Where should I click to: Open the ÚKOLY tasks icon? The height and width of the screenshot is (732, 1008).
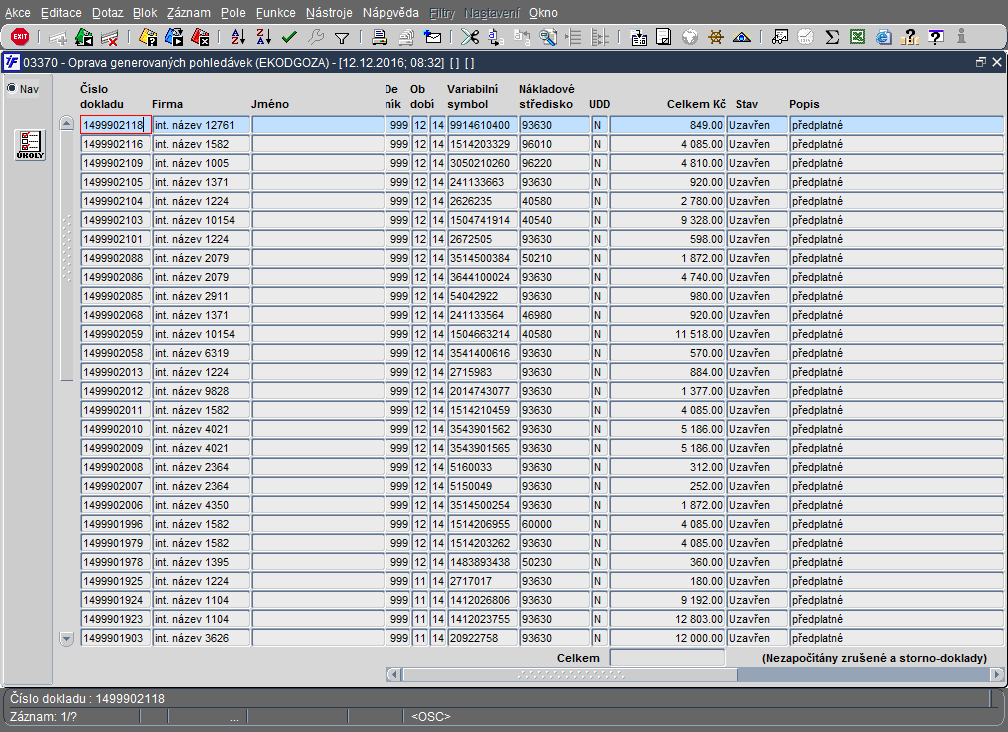pyautogui.click(x=30, y=145)
